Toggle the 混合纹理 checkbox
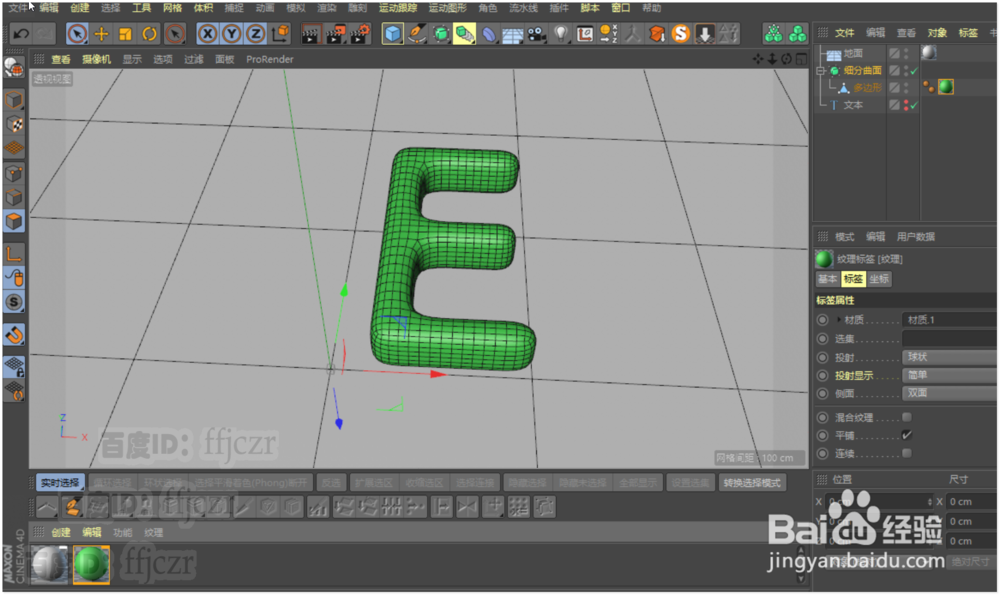Image resolution: width=1000 pixels, height=595 pixels. (906, 417)
